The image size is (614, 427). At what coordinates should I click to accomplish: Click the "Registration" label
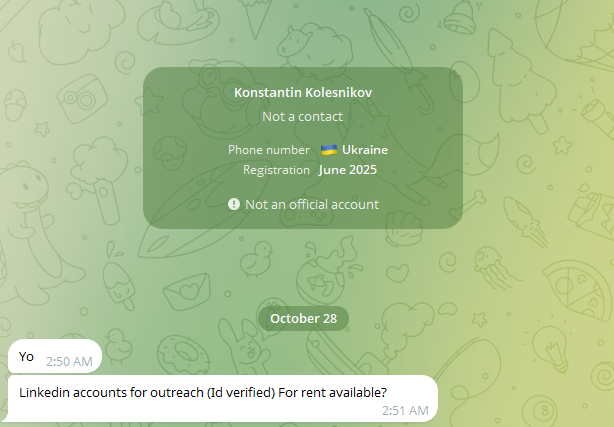point(276,170)
